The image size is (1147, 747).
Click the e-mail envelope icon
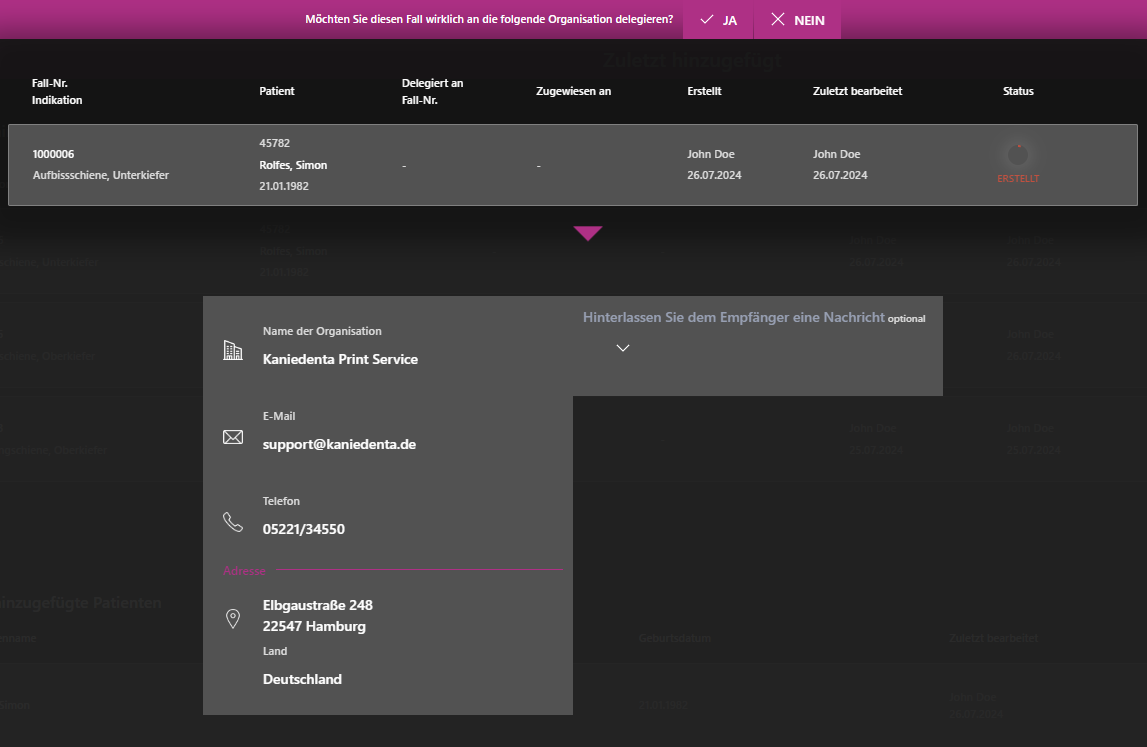[x=233, y=437]
